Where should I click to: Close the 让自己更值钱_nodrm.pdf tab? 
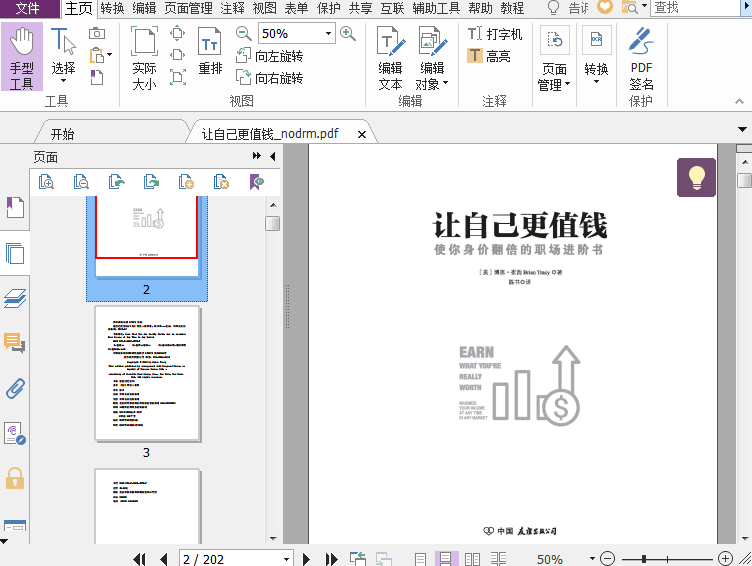(x=362, y=134)
